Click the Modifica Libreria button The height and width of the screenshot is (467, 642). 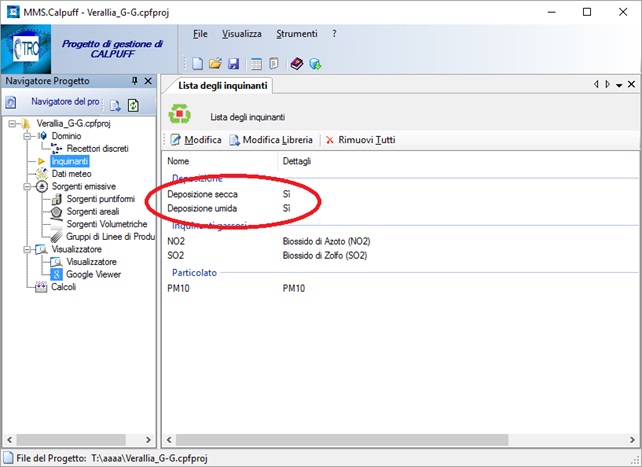point(271,140)
